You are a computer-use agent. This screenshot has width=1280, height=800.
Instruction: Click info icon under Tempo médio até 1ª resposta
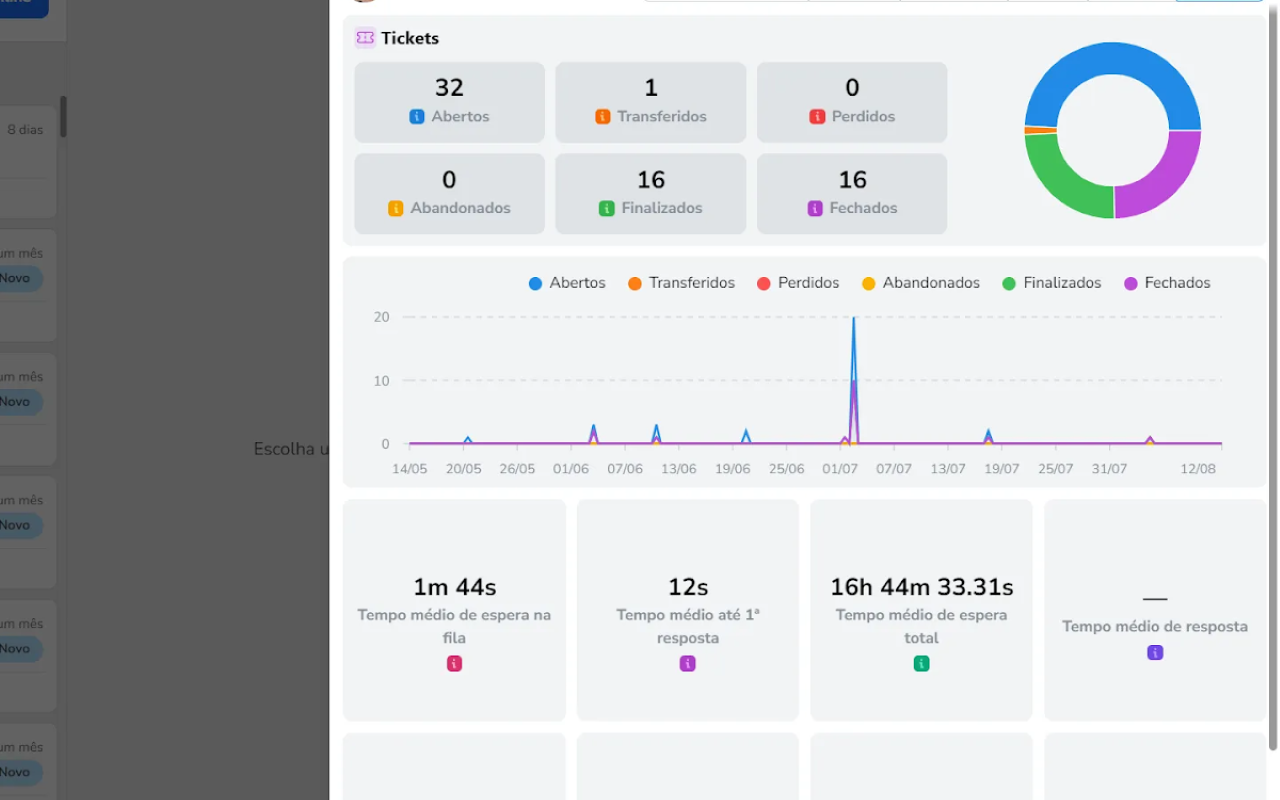[688, 663]
